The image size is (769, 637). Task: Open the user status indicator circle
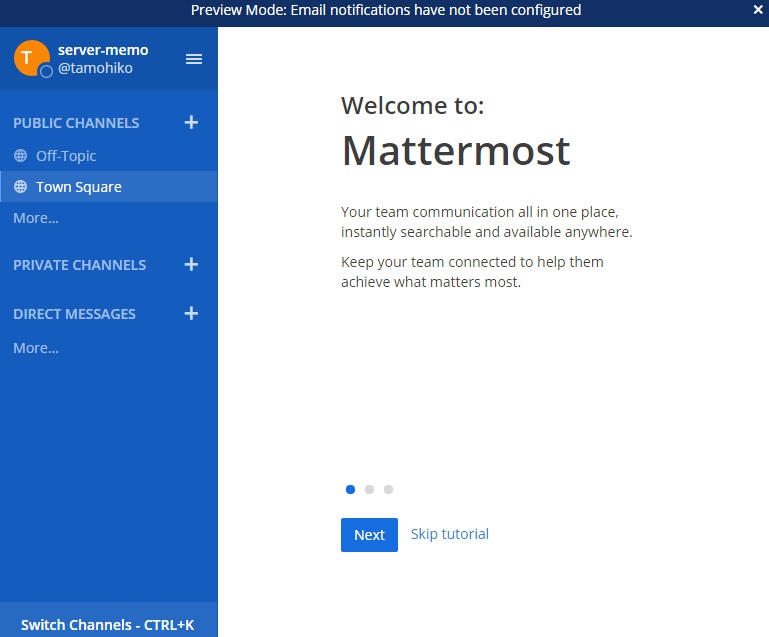pyautogui.click(x=46, y=72)
